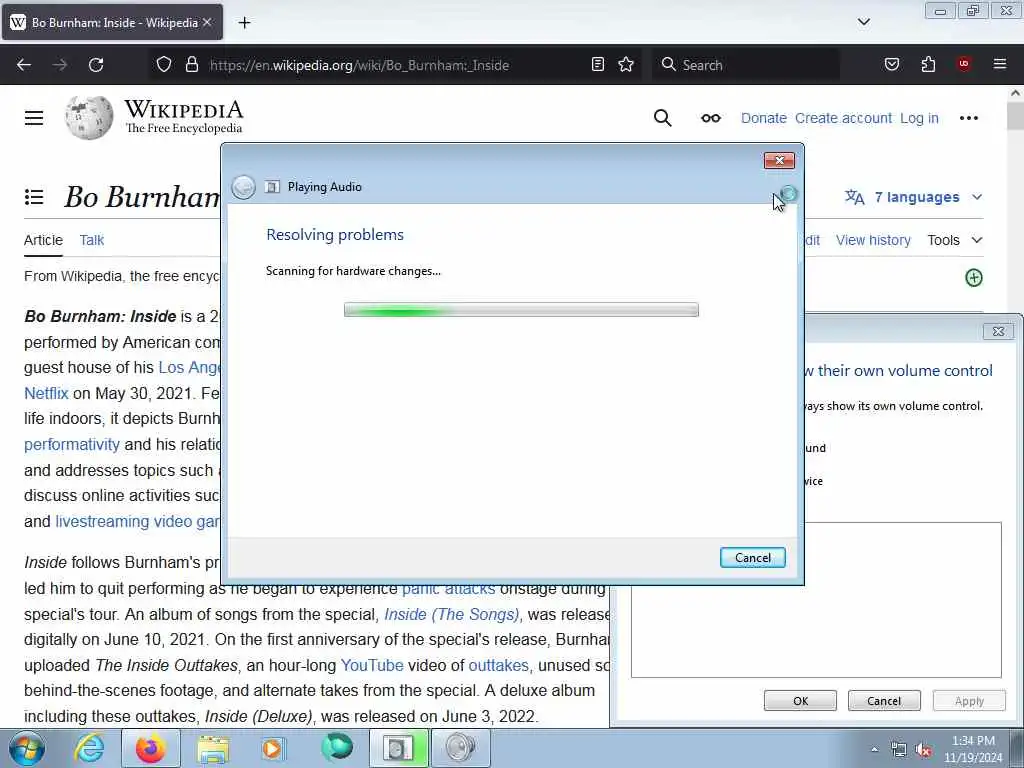
Task: Click the Create account link
Action: tap(843, 118)
